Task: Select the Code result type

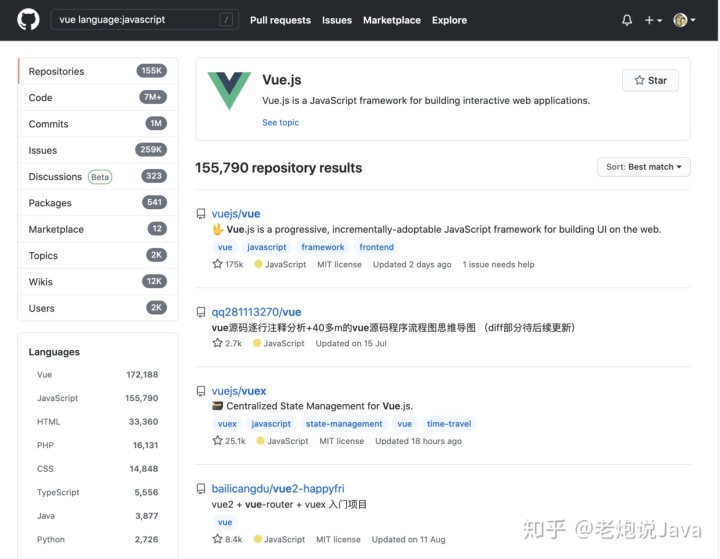Action: tap(98, 97)
